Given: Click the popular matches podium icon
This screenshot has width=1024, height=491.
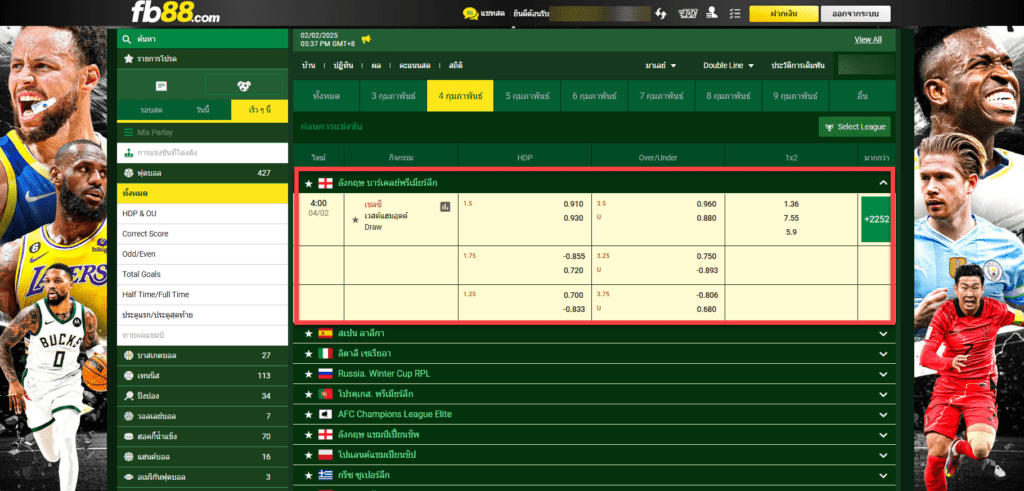Looking at the screenshot, I should tap(129, 153).
